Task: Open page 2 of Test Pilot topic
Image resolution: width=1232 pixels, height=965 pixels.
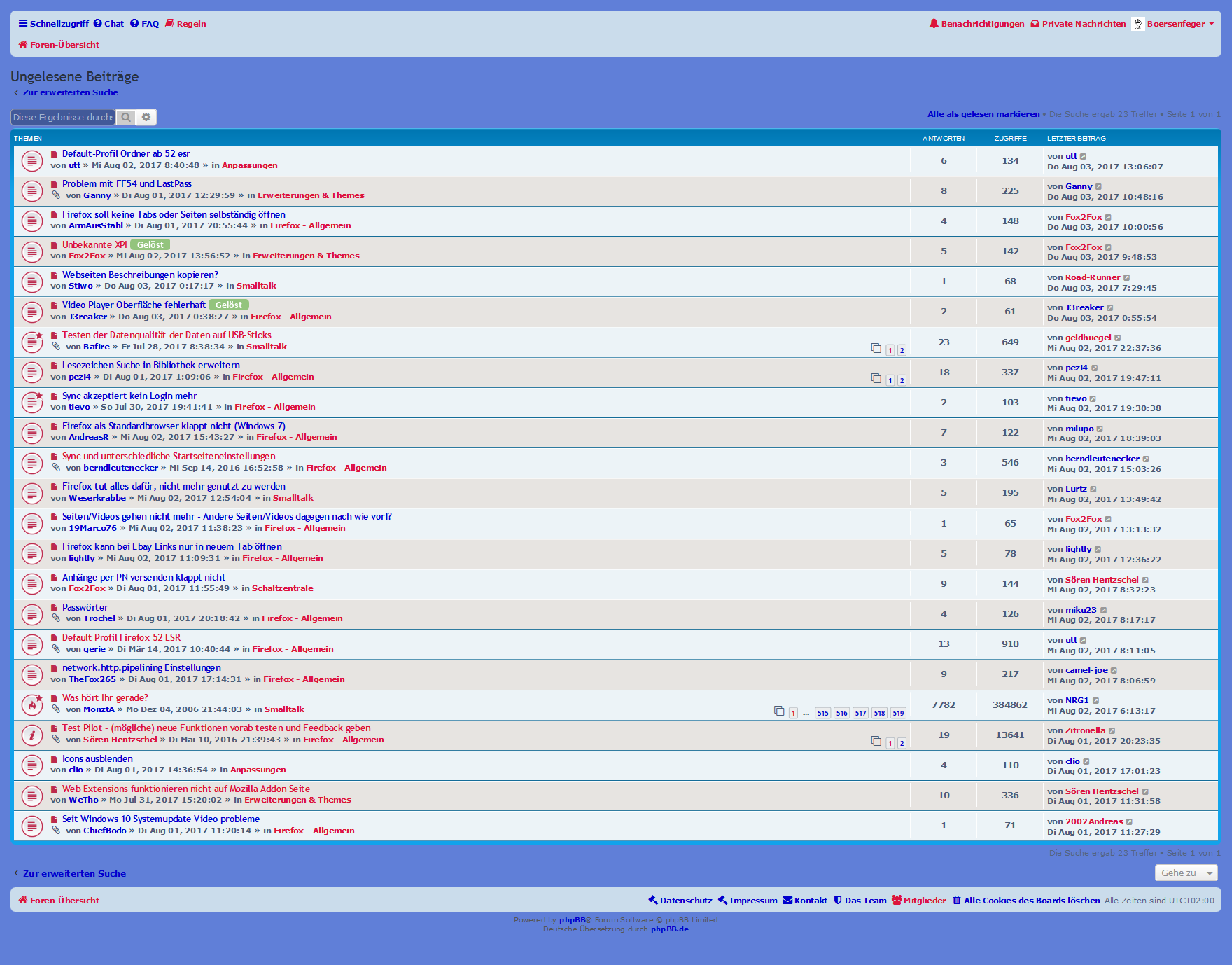Action: pos(902,743)
